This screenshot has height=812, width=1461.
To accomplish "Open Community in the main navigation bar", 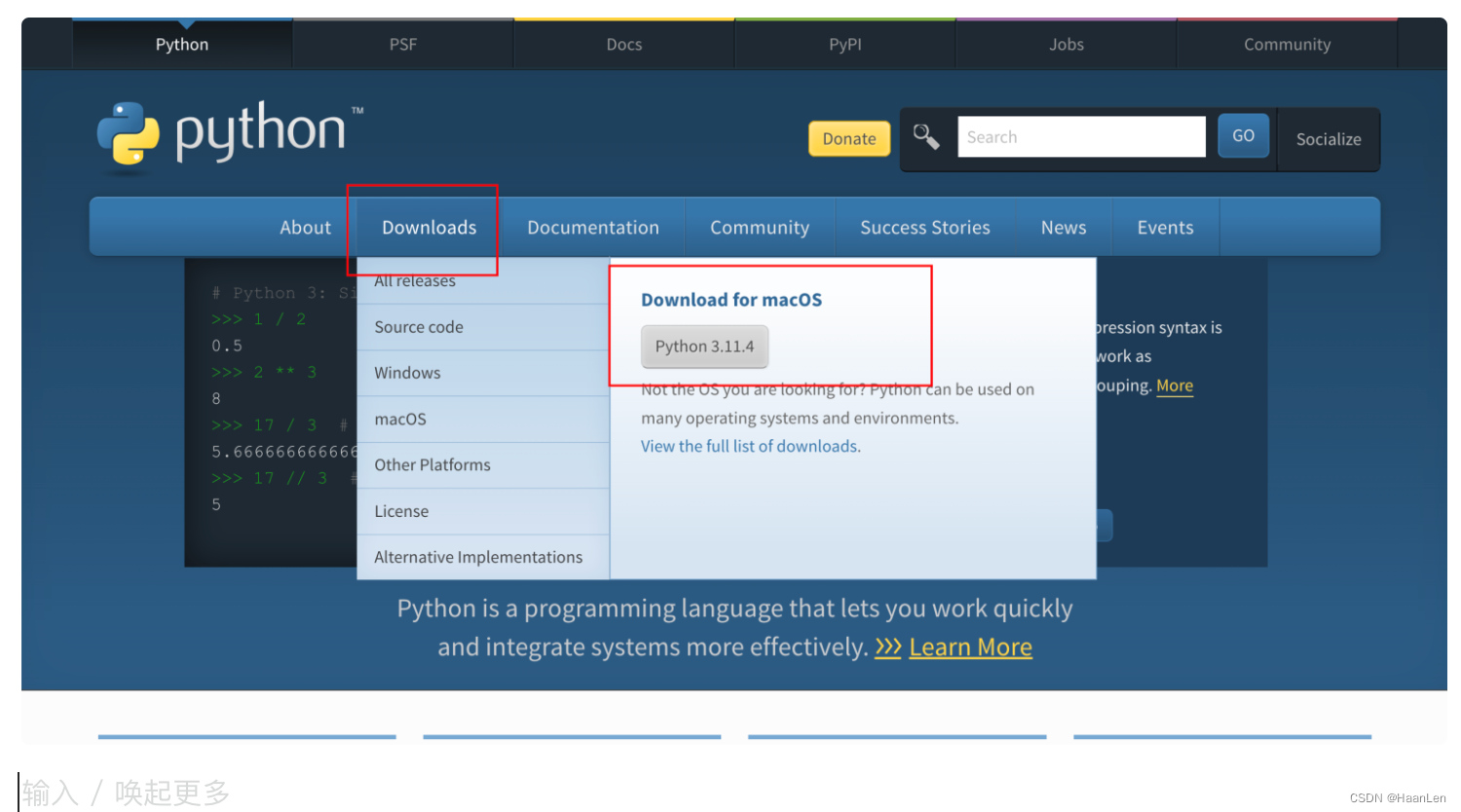I will 760,227.
